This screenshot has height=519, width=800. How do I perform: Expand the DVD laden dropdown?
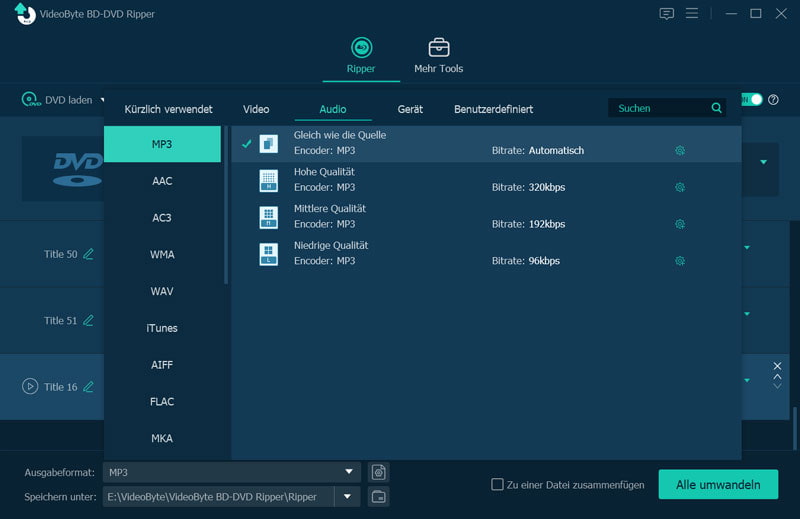[101, 100]
